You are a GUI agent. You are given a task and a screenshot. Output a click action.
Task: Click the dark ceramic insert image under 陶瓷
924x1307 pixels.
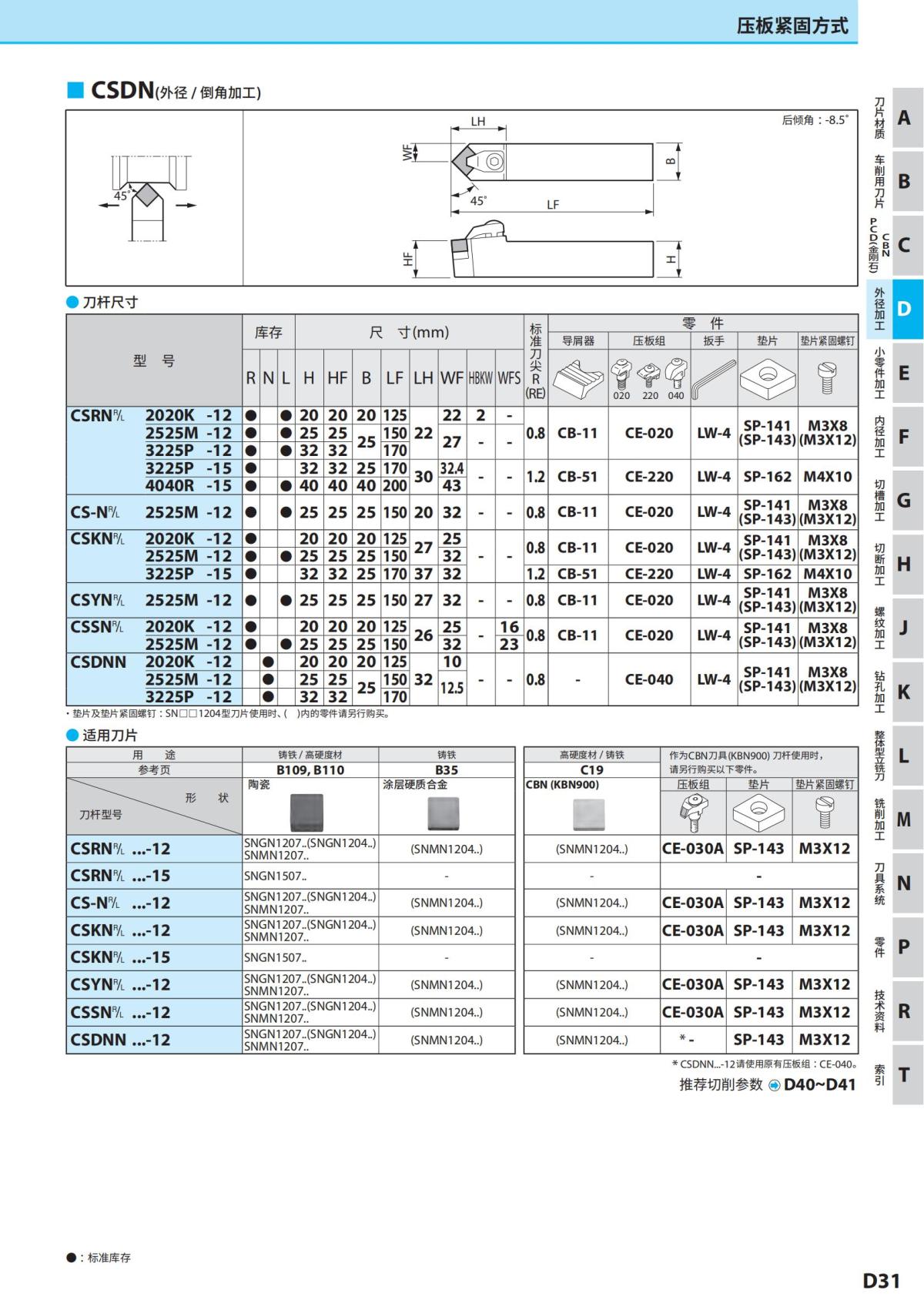pos(306,813)
